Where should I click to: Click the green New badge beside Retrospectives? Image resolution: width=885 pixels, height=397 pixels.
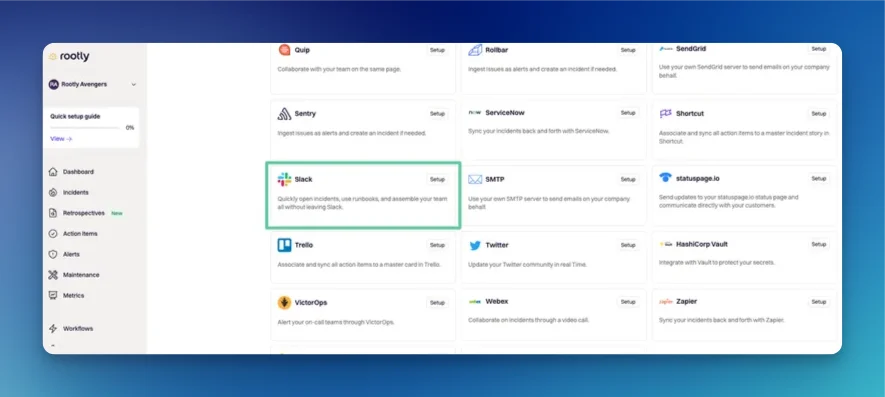pyautogui.click(x=117, y=213)
